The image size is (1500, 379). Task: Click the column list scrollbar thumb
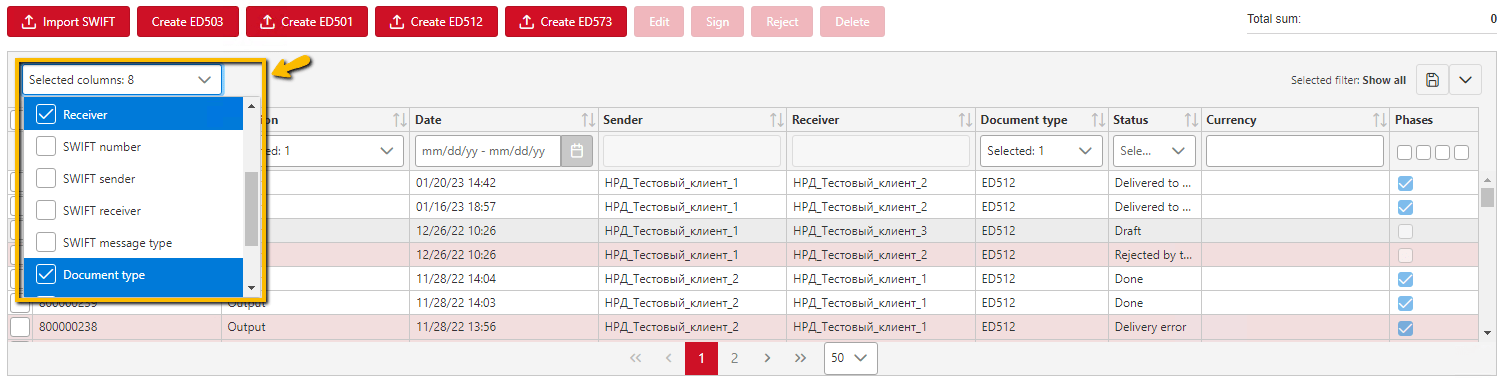click(x=251, y=208)
